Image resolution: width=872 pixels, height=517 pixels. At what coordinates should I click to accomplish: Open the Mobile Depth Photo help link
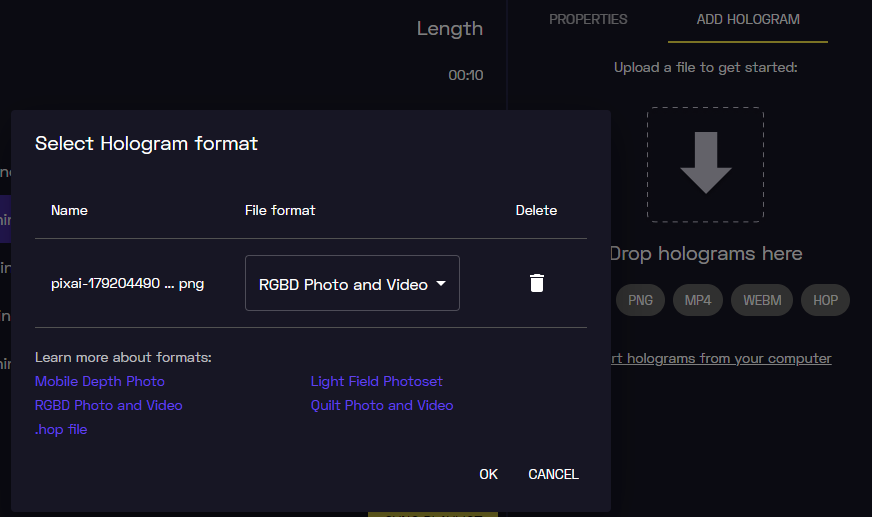point(100,381)
